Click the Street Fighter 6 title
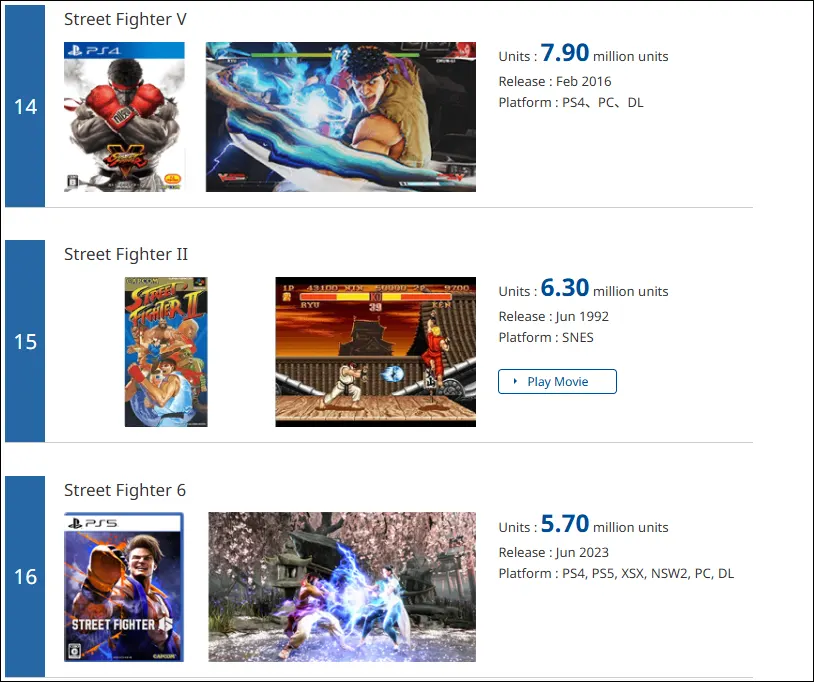The image size is (814, 682). (x=125, y=490)
